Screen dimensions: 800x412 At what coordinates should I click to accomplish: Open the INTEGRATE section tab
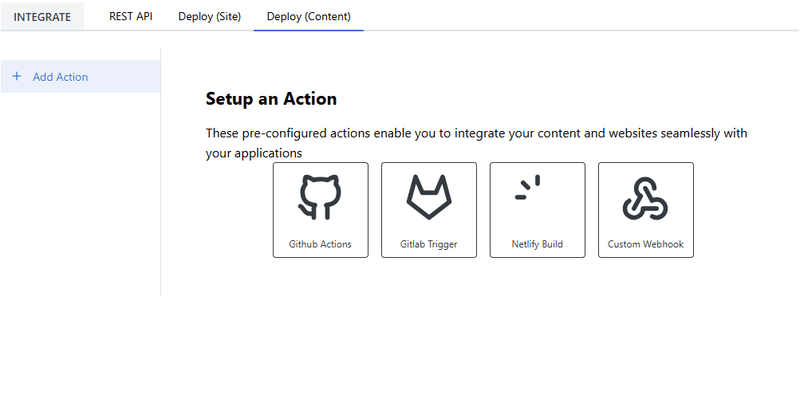click(42, 17)
